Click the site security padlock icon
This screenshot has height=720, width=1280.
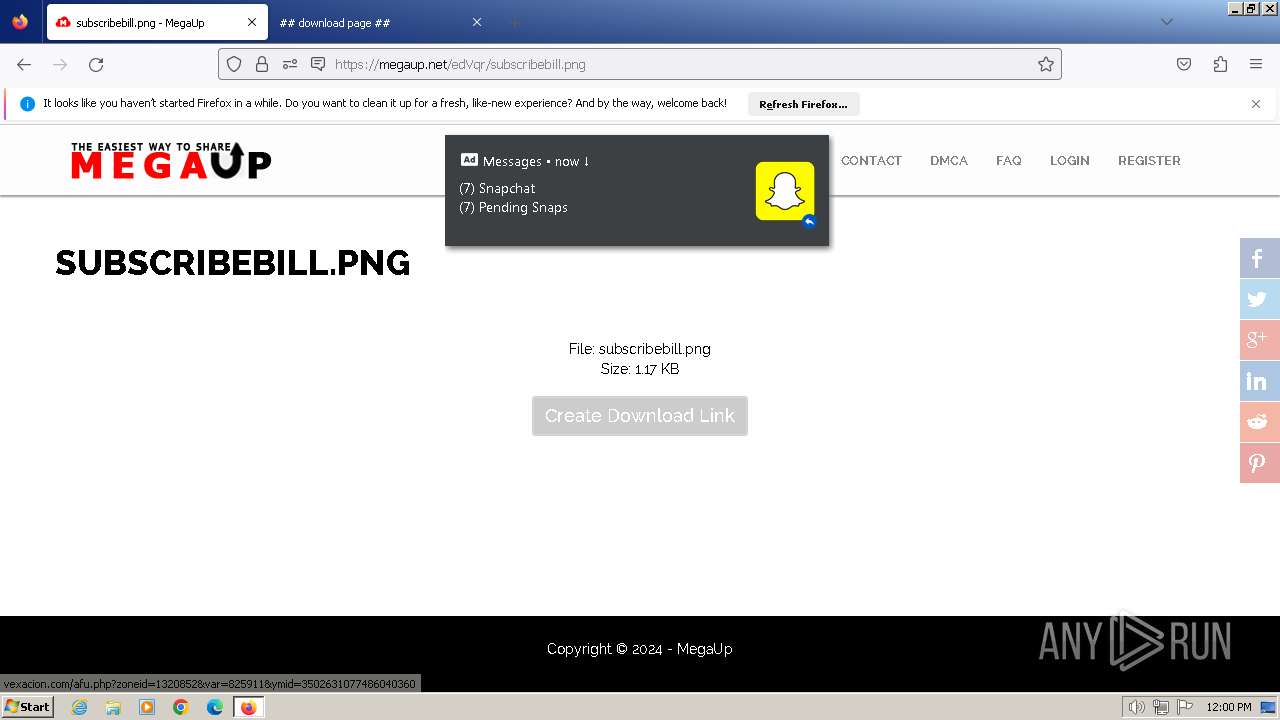[x=262, y=64]
